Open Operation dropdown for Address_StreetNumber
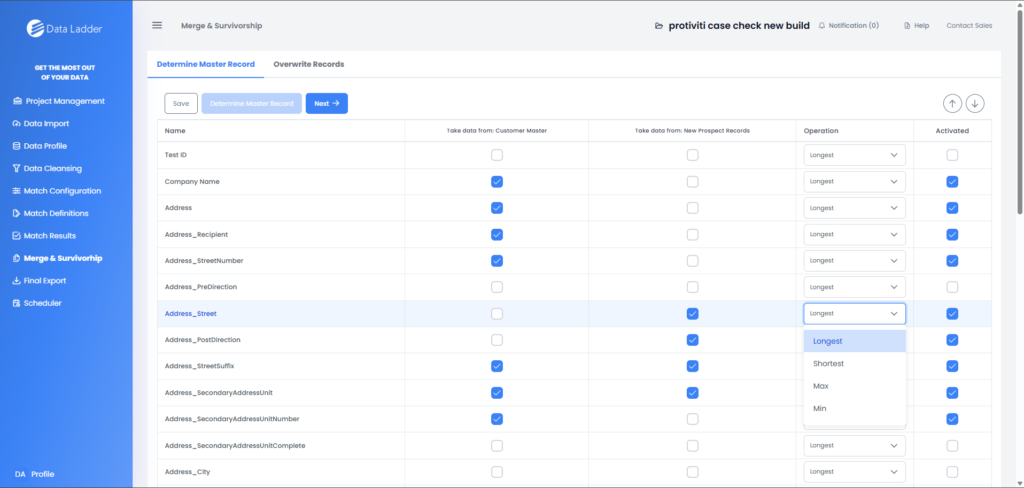Screen dimensions: 1024x488 point(854,261)
